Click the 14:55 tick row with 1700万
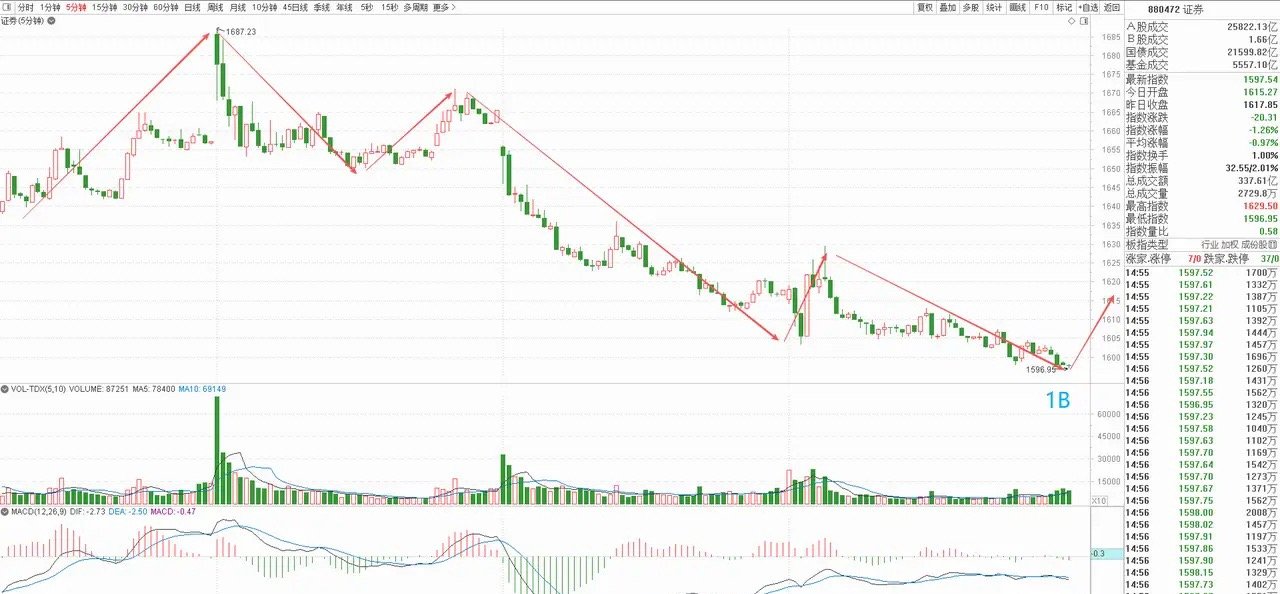Screen dimensions: 1280x594 point(1201,272)
